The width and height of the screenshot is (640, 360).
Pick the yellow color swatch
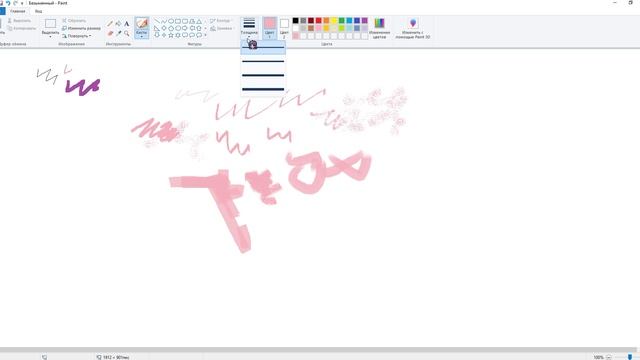coord(334,20)
